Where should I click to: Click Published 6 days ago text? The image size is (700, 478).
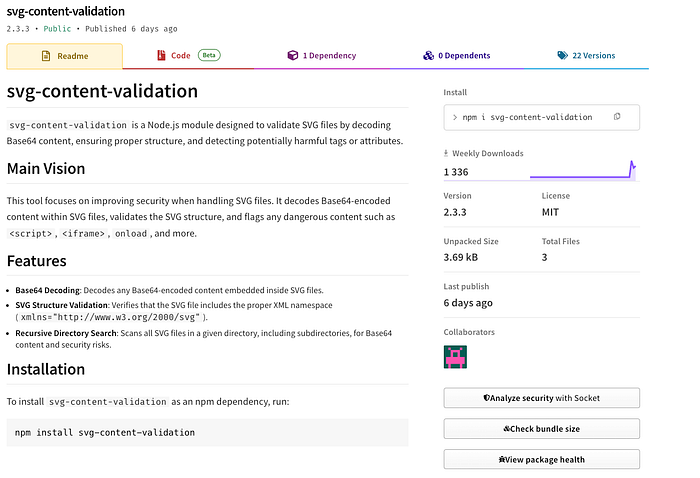click(x=131, y=29)
